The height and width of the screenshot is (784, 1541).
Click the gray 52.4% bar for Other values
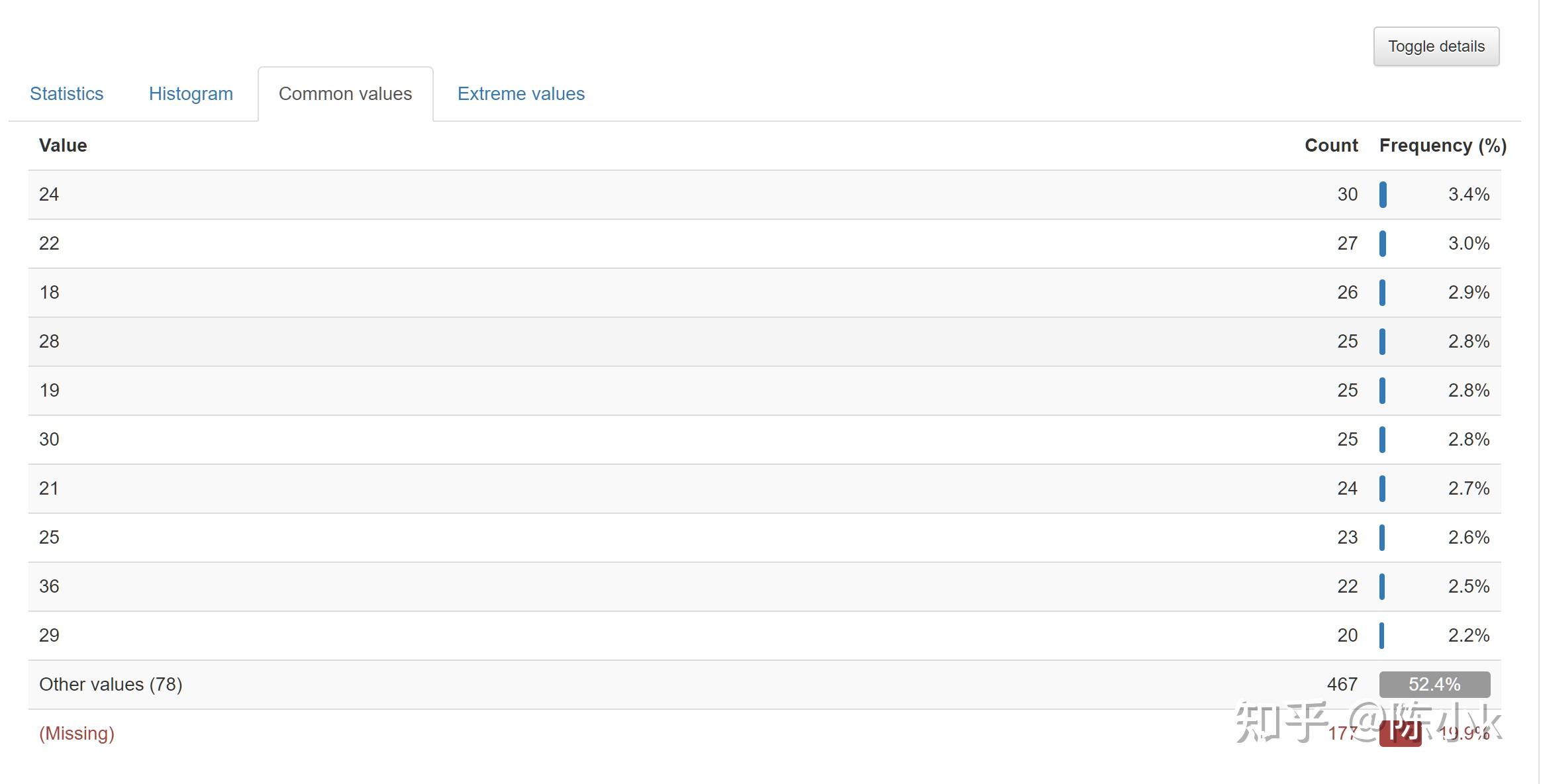pyautogui.click(x=1434, y=684)
